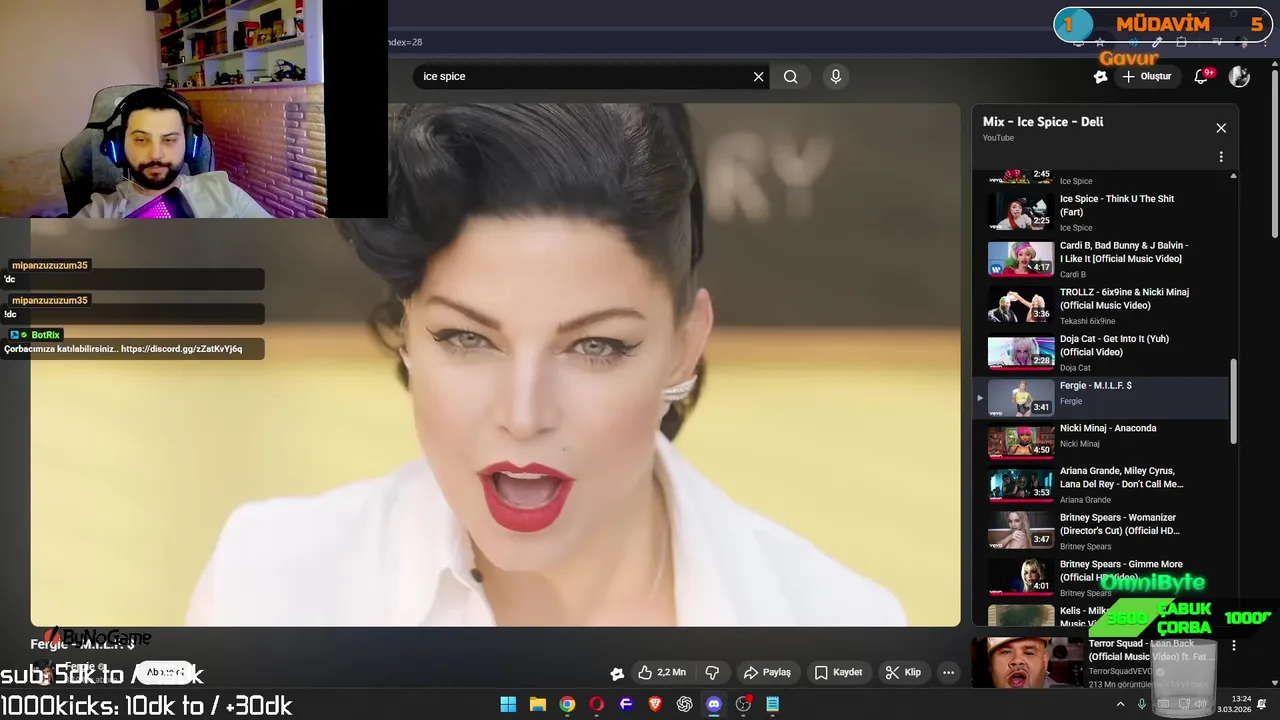The height and width of the screenshot is (720, 1280).
Task: Open the three-dot more actions below video
Action: [948, 672]
